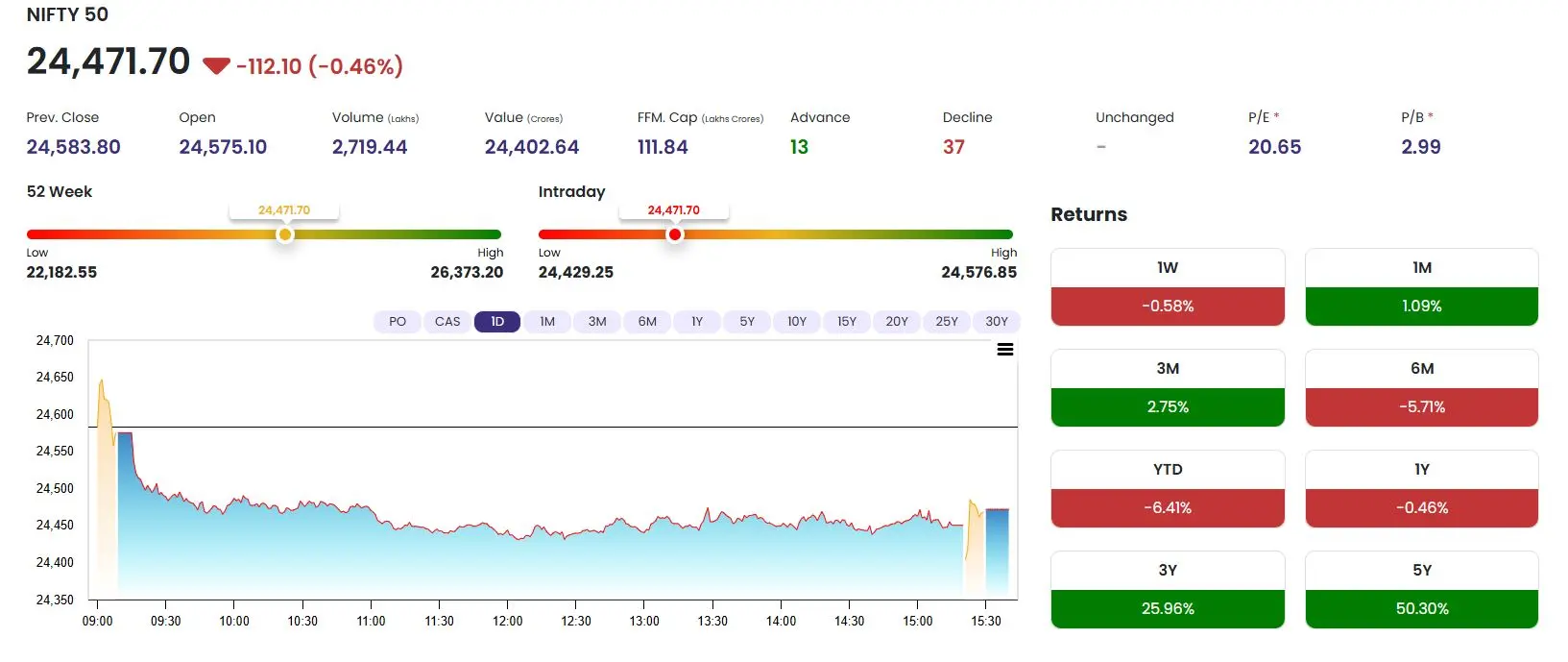Click the Intraday tooltip value 24,471.70

[674, 210]
